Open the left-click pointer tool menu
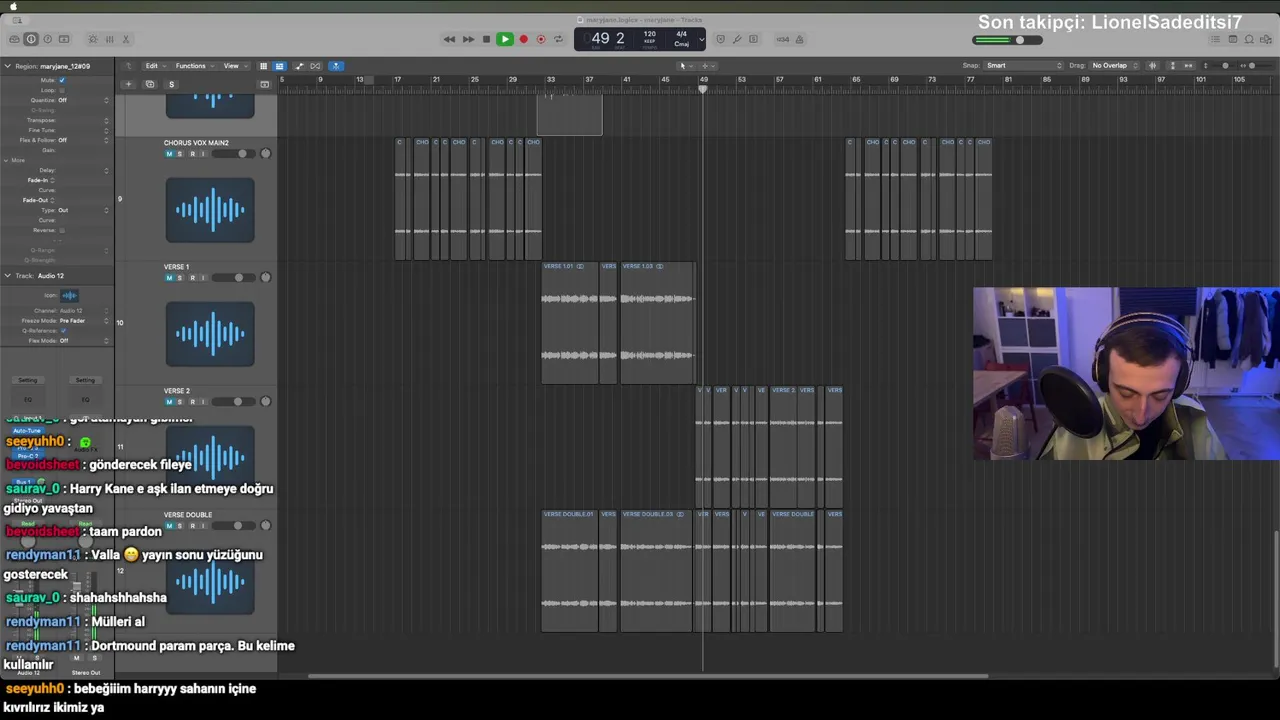This screenshot has width=1280, height=720. coord(684,66)
